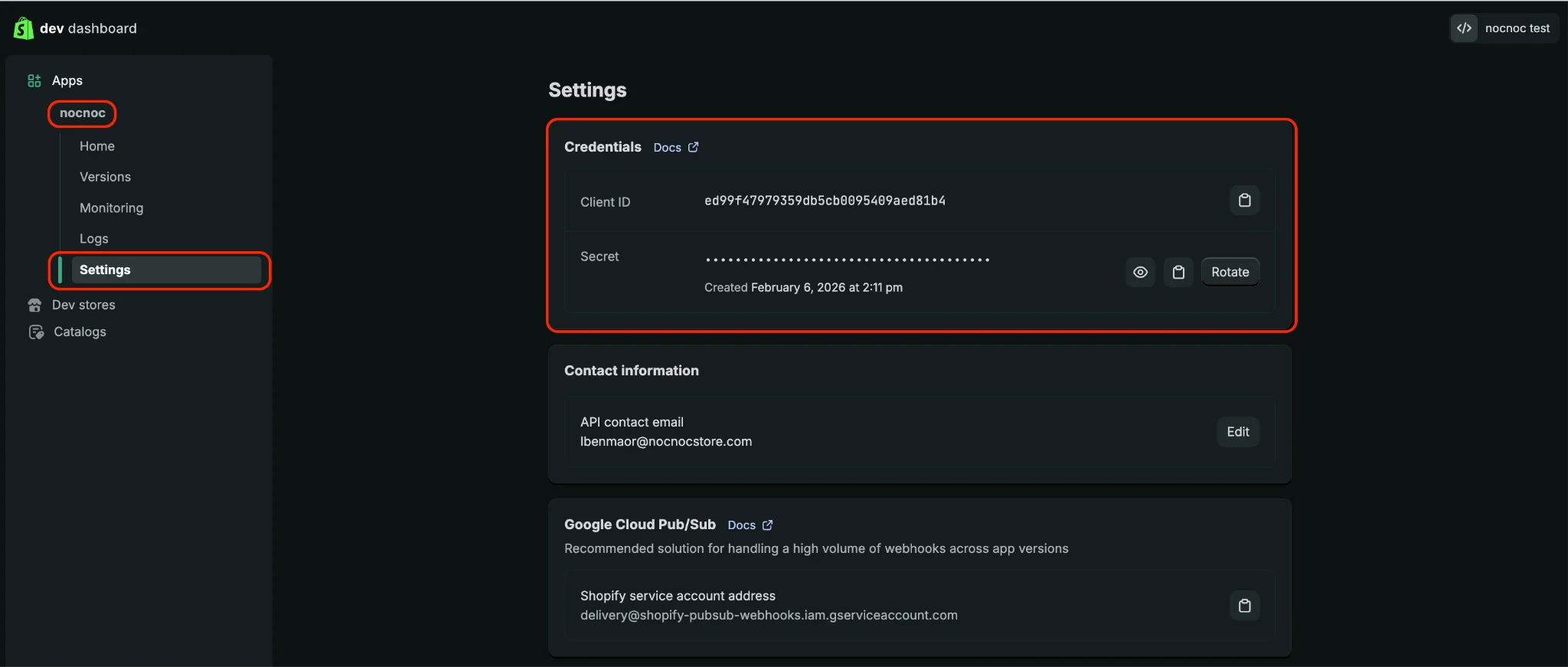Click the Catalogs icon in sidebar
This screenshot has width=1568, height=667.
click(x=36, y=332)
